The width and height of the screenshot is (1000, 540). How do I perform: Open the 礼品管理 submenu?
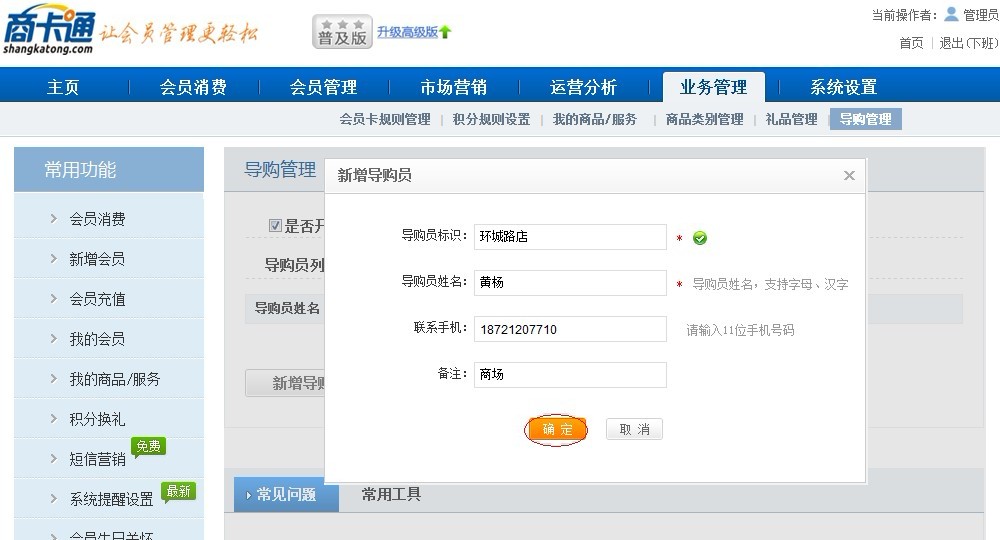[791, 119]
